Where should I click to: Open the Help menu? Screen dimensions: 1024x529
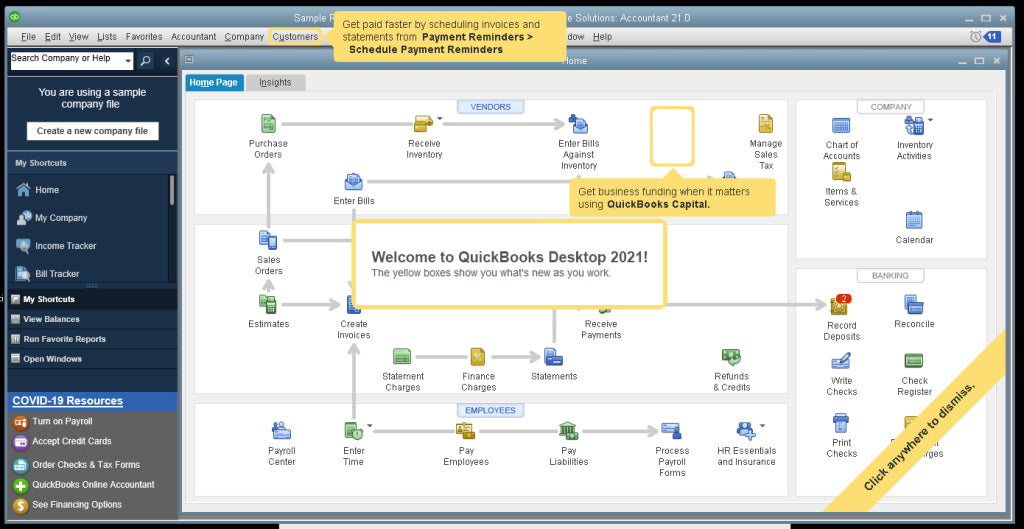pyautogui.click(x=602, y=37)
